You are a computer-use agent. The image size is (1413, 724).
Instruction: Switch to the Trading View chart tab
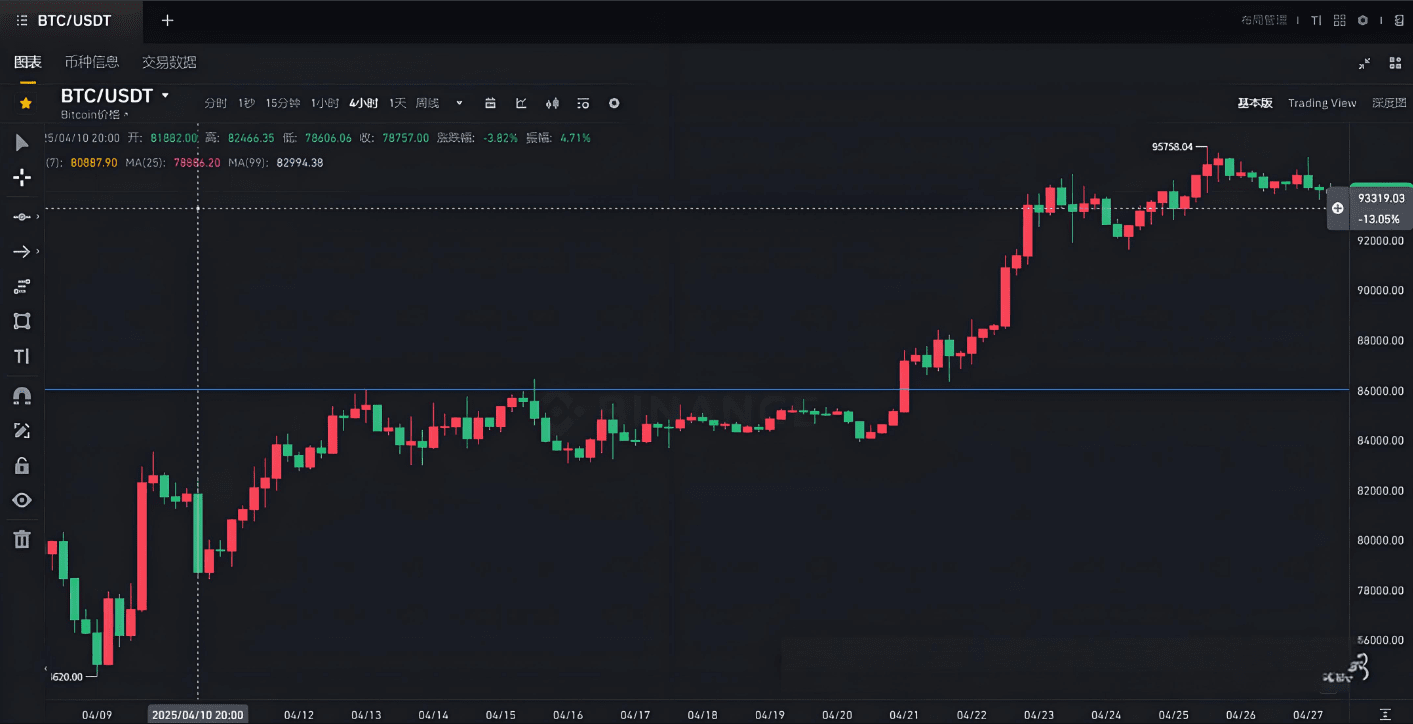[1322, 103]
